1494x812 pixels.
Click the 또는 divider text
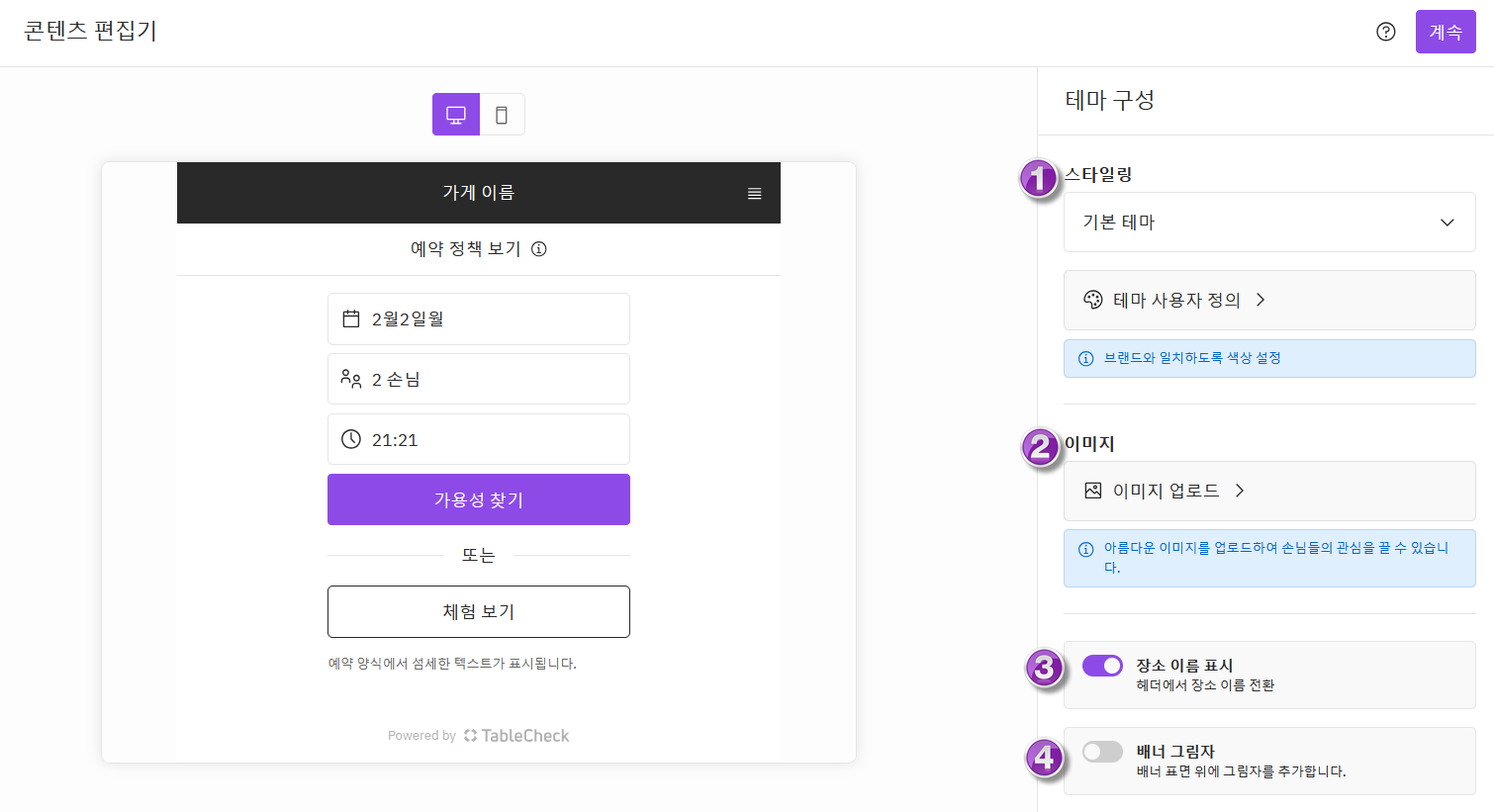coord(478,556)
